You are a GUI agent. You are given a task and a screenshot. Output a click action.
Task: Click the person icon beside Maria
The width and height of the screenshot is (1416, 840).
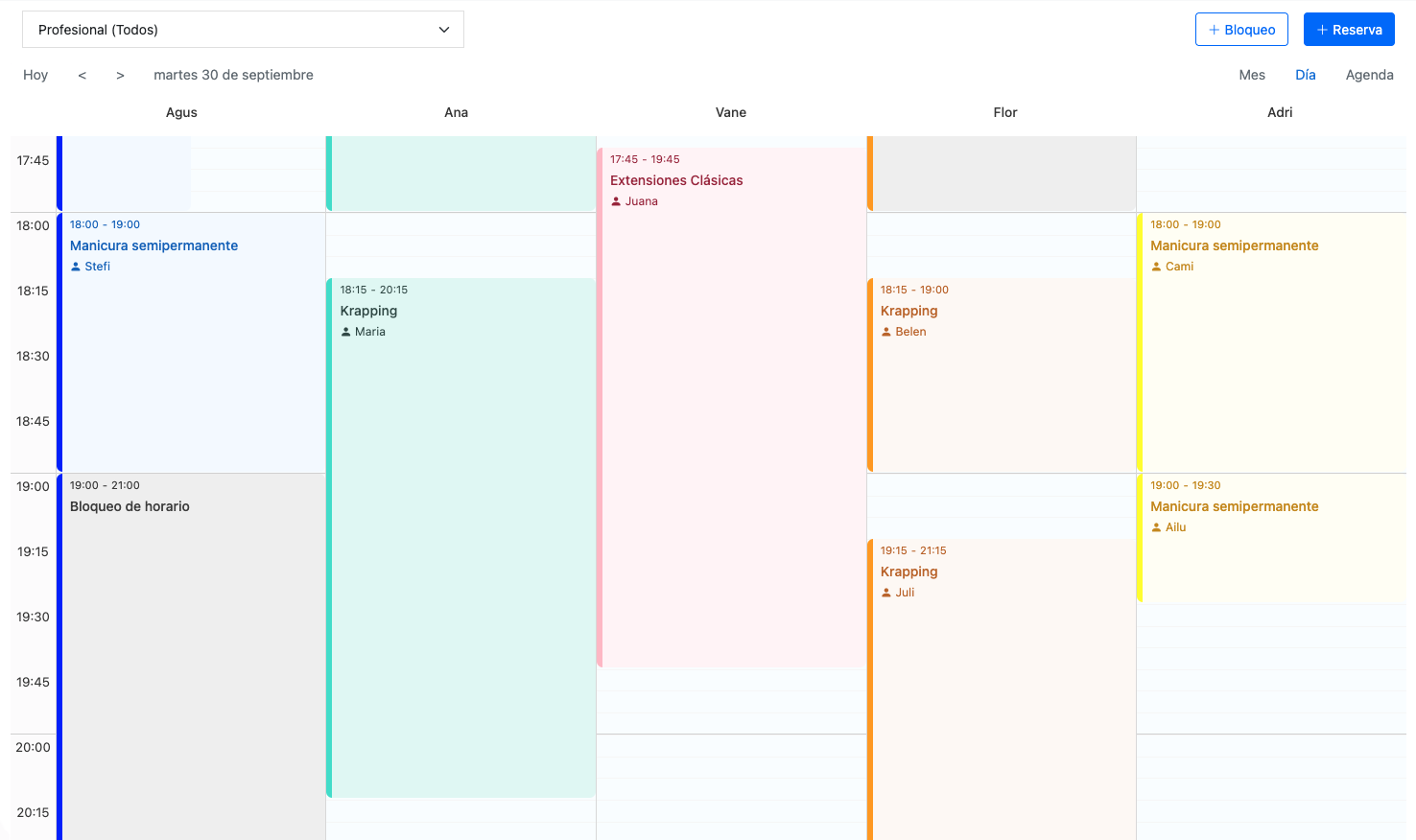click(346, 332)
